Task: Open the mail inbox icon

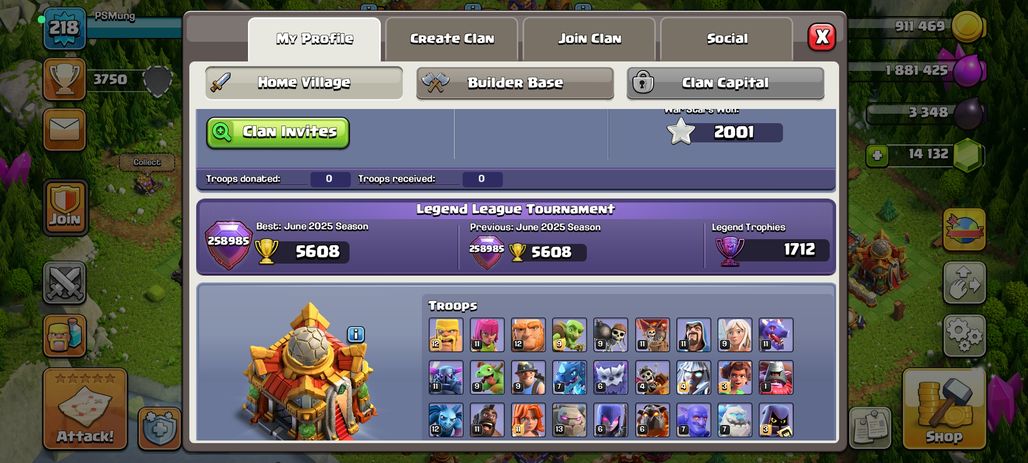Action: pos(65,130)
